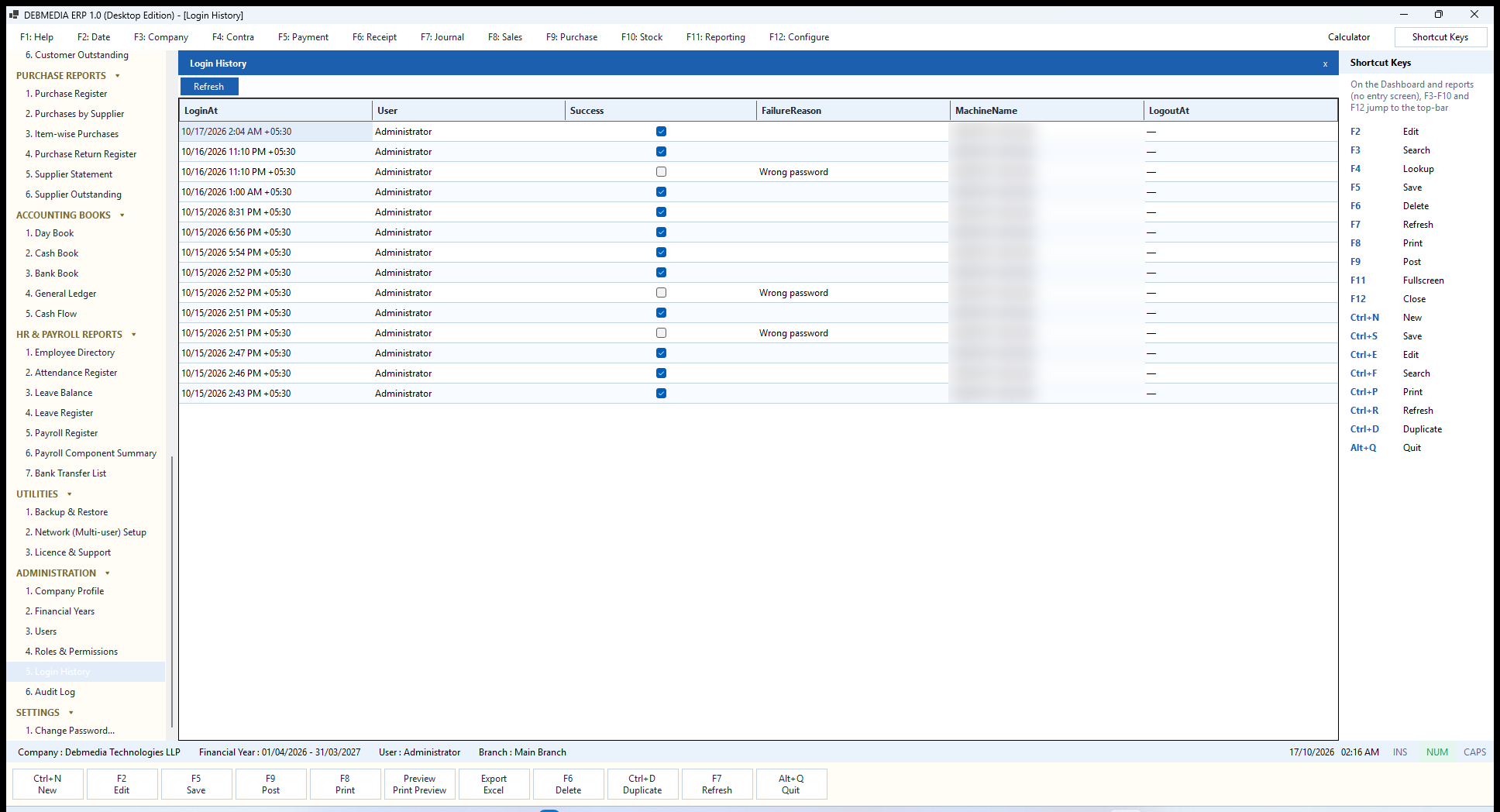Image resolution: width=1500 pixels, height=812 pixels.
Task: Open Roles & Permissions in sidebar
Action: coord(71,652)
